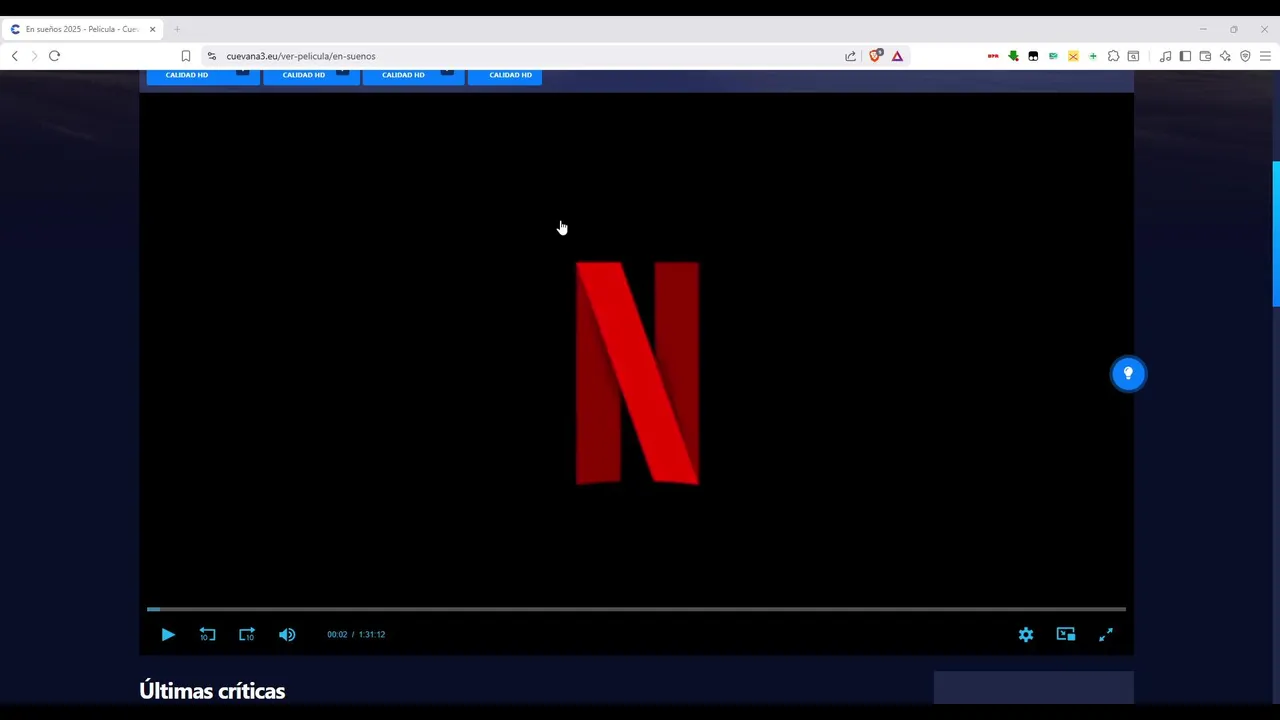The width and height of the screenshot is (1280, 720).
Task: Share this page via share icon
Action: (850, 56)
